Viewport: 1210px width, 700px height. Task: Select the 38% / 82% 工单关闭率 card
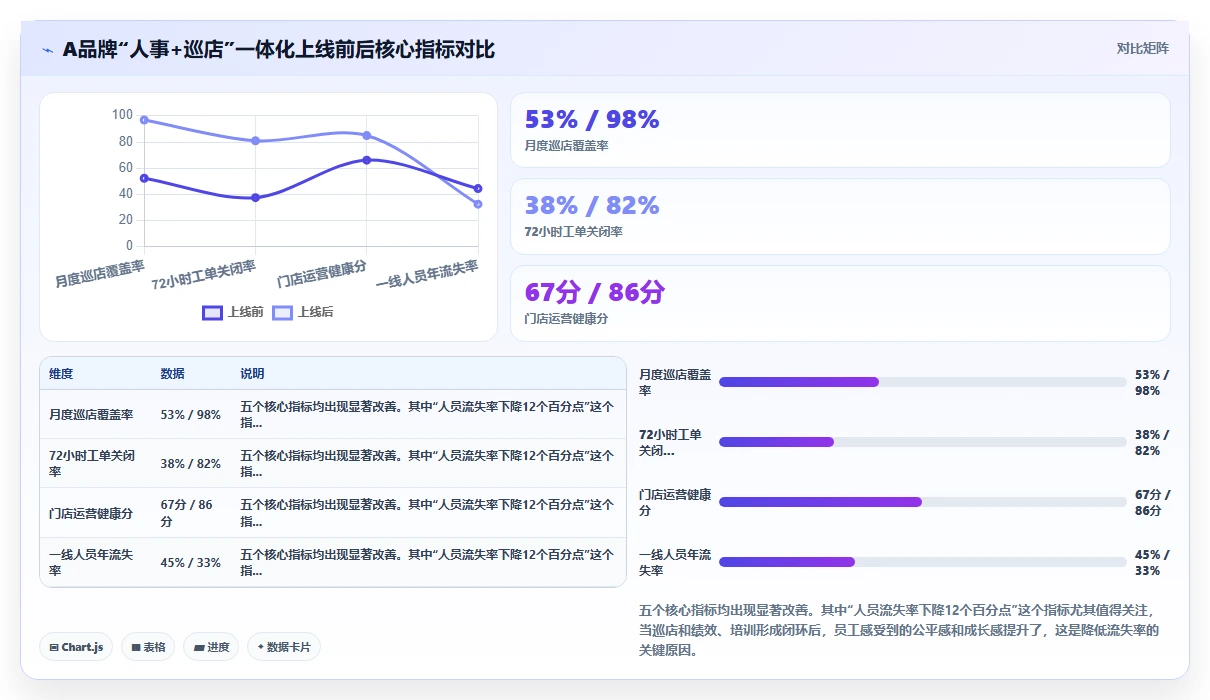click(x=840, y=216)
